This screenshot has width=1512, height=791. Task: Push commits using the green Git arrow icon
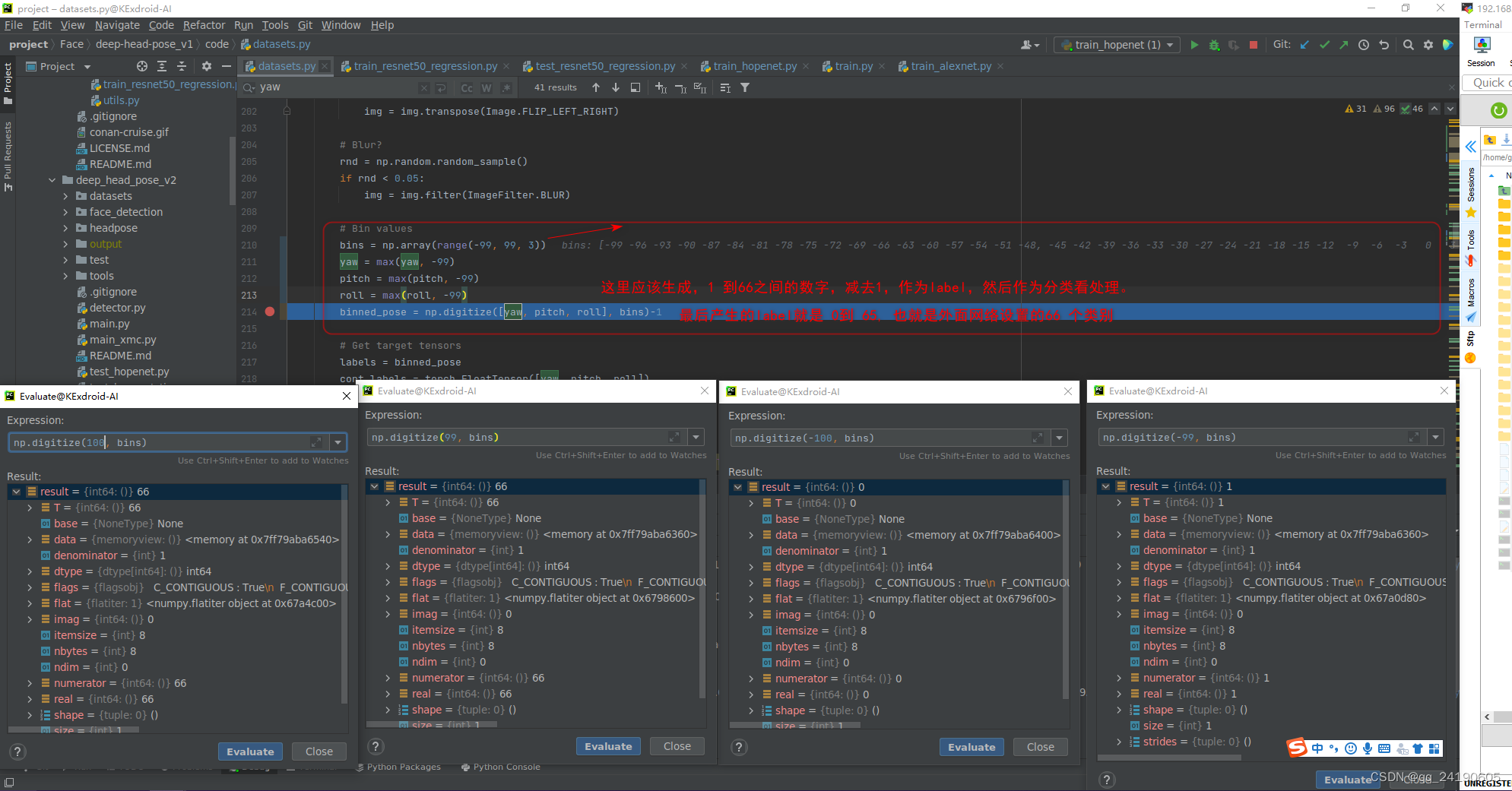(x=1344, y=44)
